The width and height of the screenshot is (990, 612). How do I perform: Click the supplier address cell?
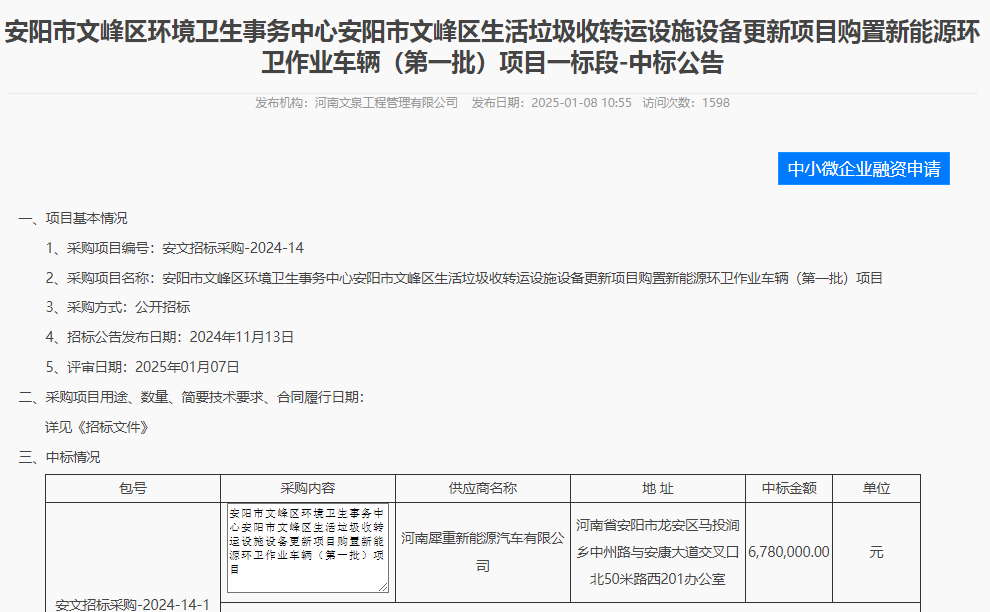657,552
